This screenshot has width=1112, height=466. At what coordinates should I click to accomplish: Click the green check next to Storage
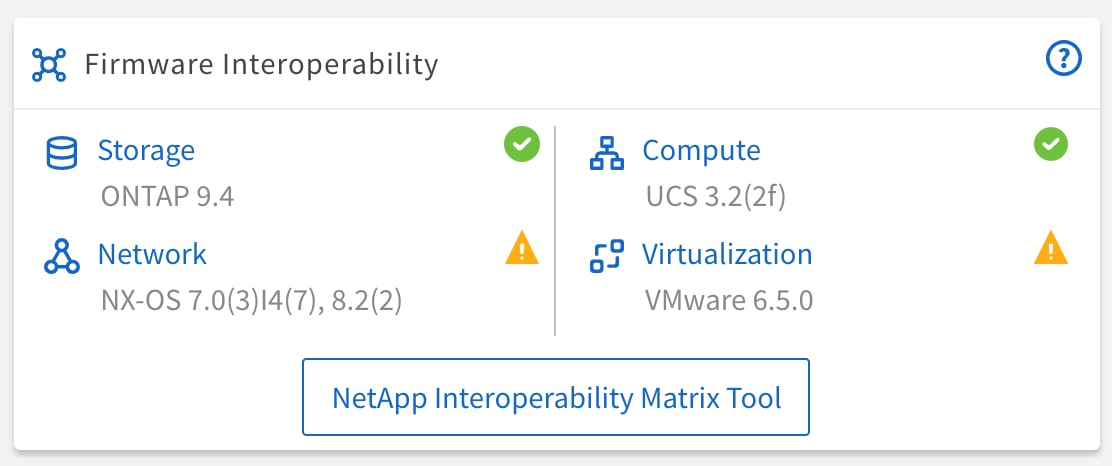(522, 145)
